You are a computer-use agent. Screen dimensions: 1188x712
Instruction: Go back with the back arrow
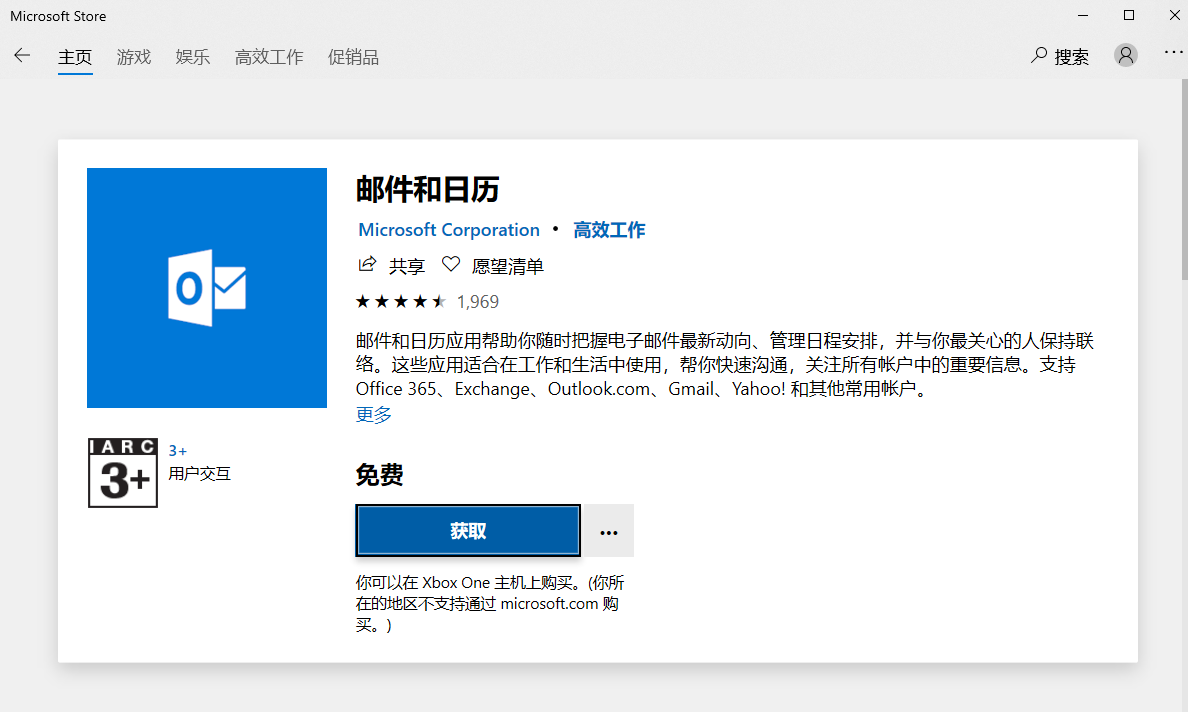click(22, 55)
